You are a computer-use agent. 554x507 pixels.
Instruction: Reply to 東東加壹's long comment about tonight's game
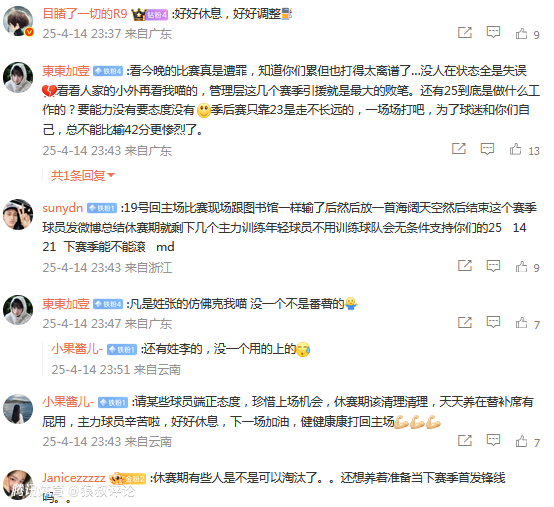pyautogui.click(x=487, y=149)
